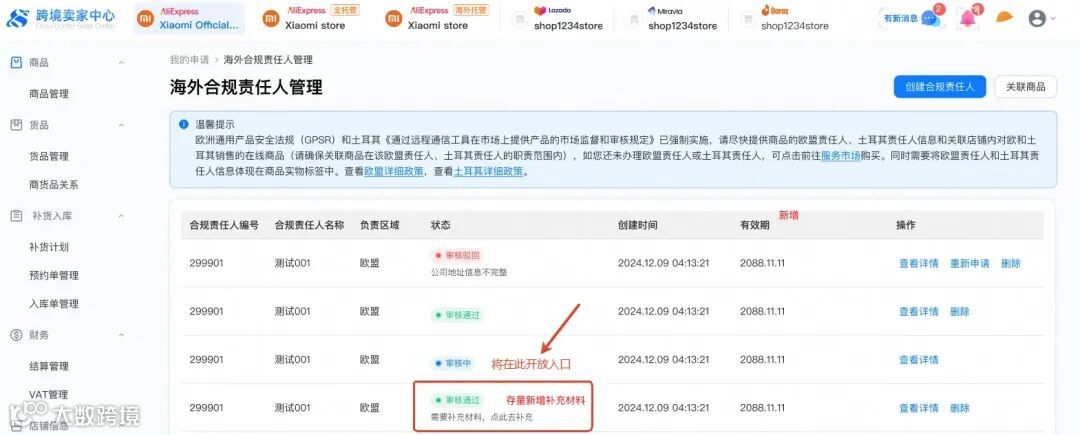The height and width of the screenshot is (435, 1080).
Task: Click the 审核驳回 status tag
Action: tap(457, 255)
